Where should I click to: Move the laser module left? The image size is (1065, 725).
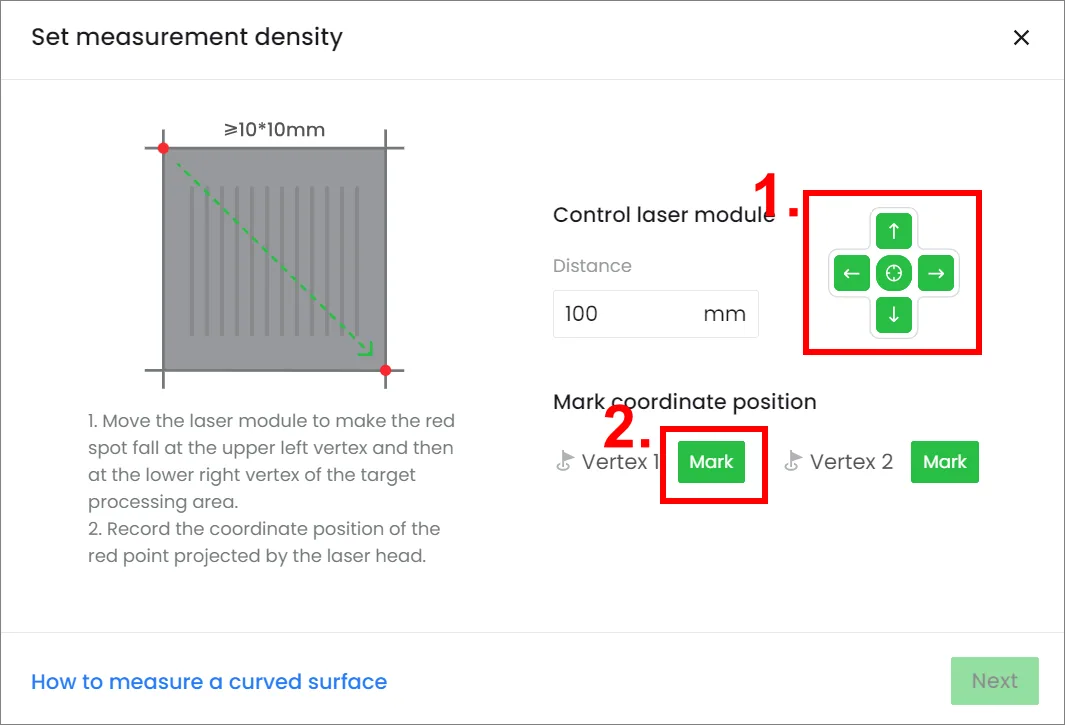coord(852,273)
